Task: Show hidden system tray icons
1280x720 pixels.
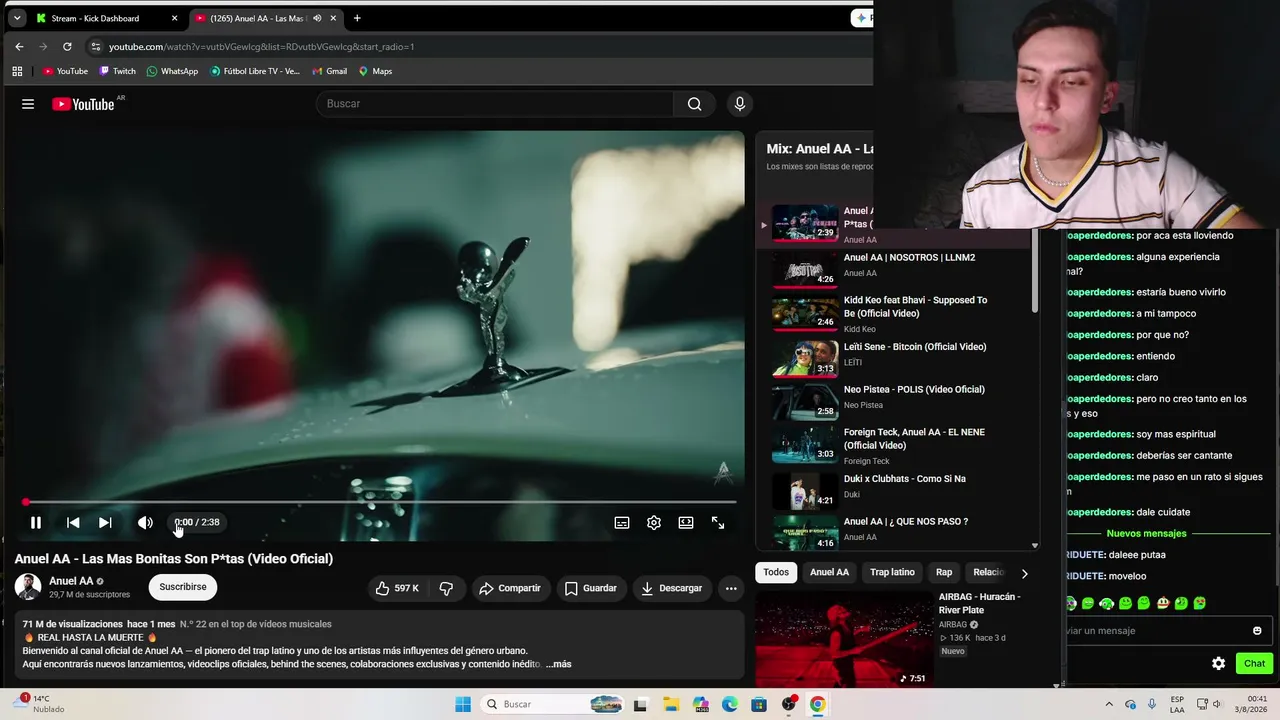Action: [1108, 704]
